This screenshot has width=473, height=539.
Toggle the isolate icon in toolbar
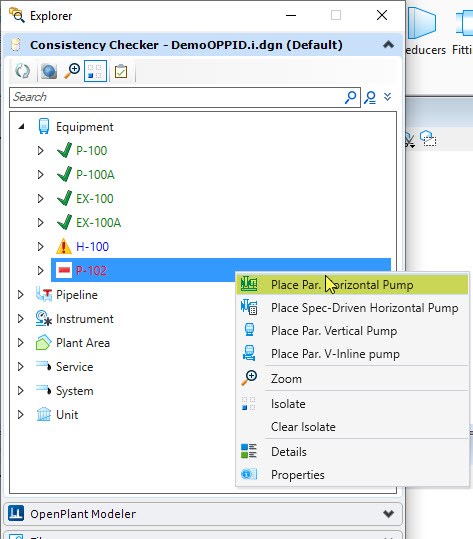coord(95,71)
